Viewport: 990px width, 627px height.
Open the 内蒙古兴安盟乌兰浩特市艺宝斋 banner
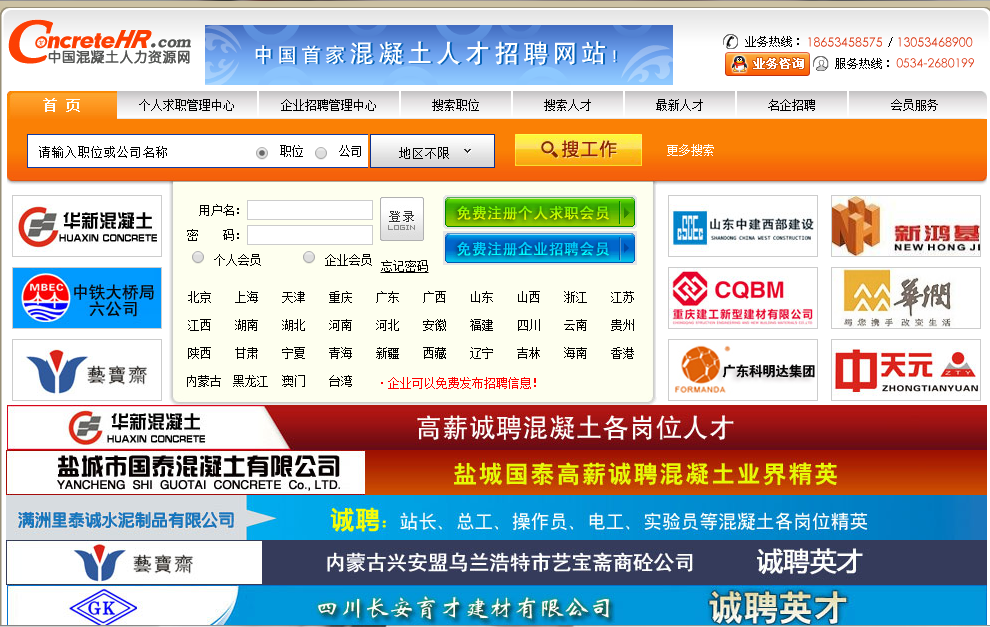click(496, 563)
